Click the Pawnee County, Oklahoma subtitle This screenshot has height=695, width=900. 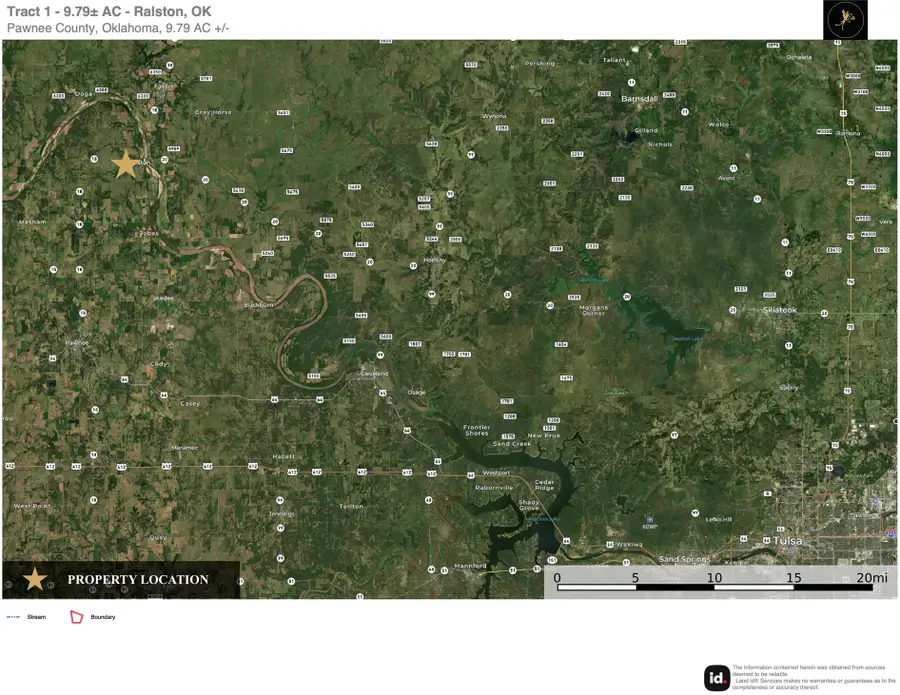(x=118, y=28)
